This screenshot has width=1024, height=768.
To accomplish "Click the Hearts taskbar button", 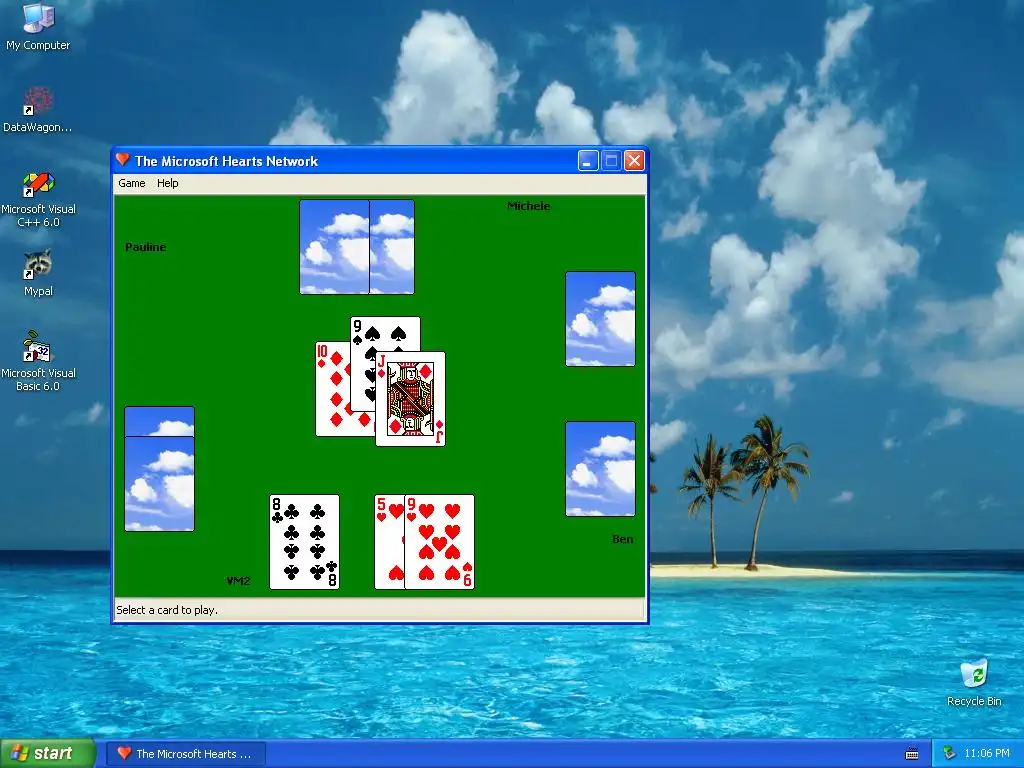I will pyautogui.click(x=186, y=754).
